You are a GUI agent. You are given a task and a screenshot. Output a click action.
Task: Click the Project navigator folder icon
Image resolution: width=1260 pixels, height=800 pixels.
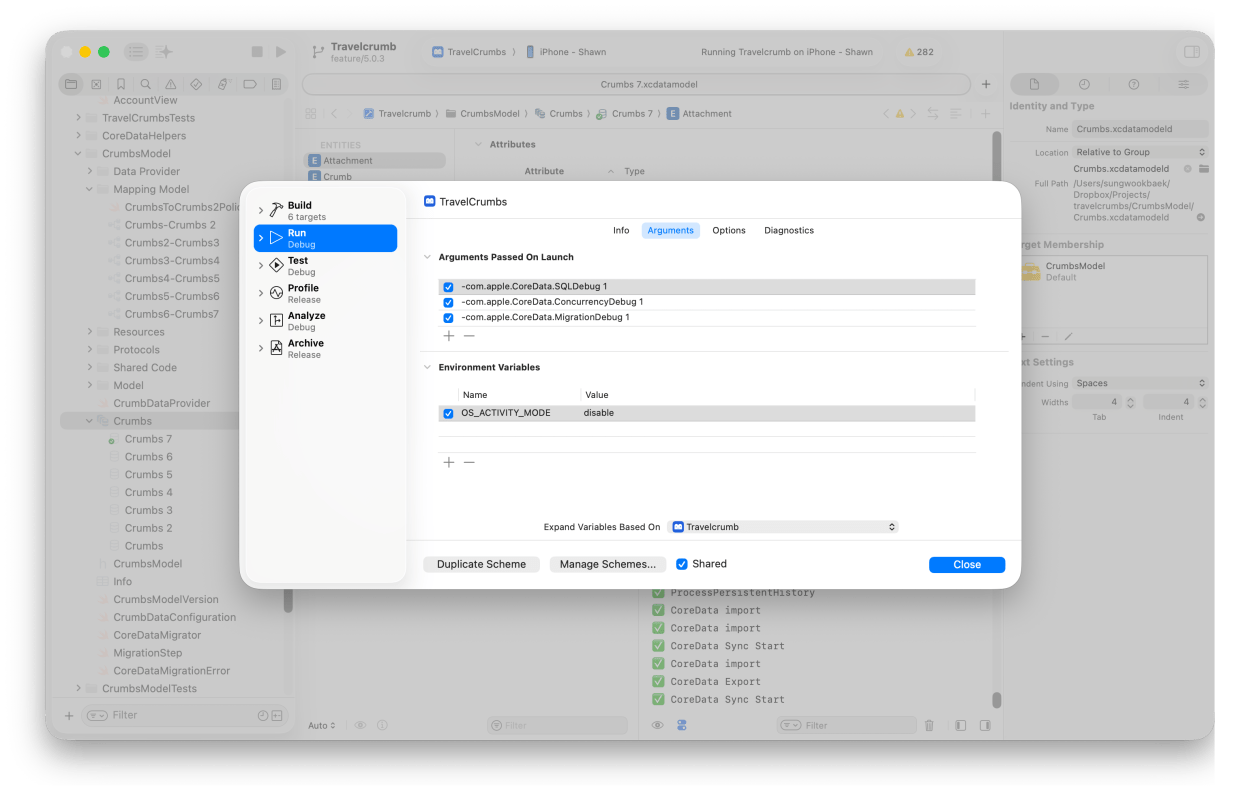point(71,85)
